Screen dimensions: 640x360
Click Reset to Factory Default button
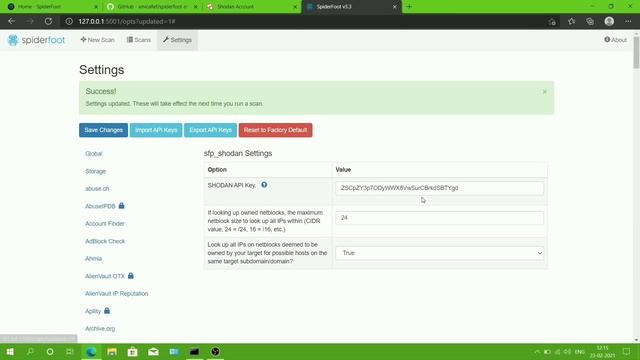point(276,130)
